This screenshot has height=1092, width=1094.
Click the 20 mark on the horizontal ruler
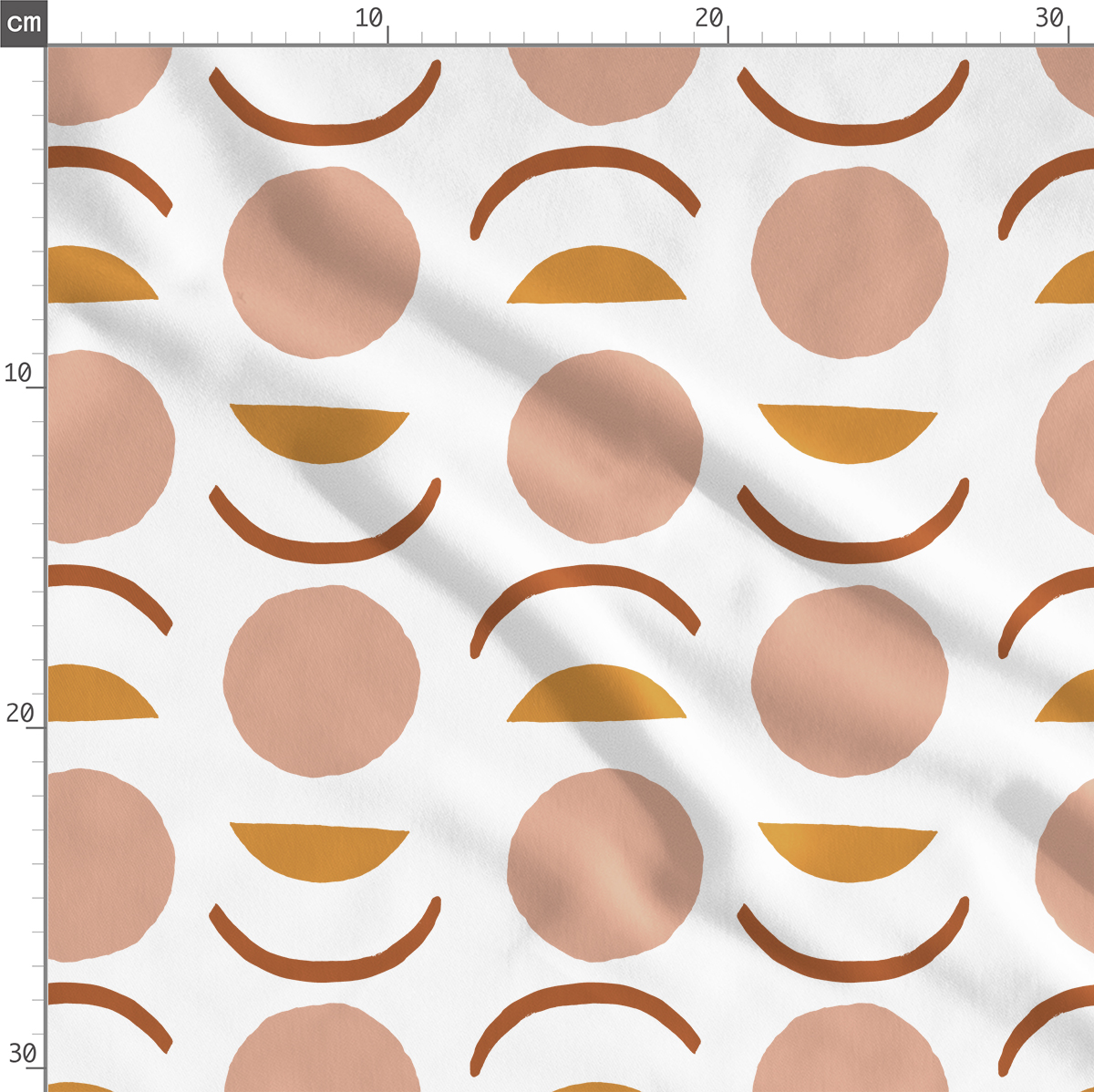click(709, 18)
